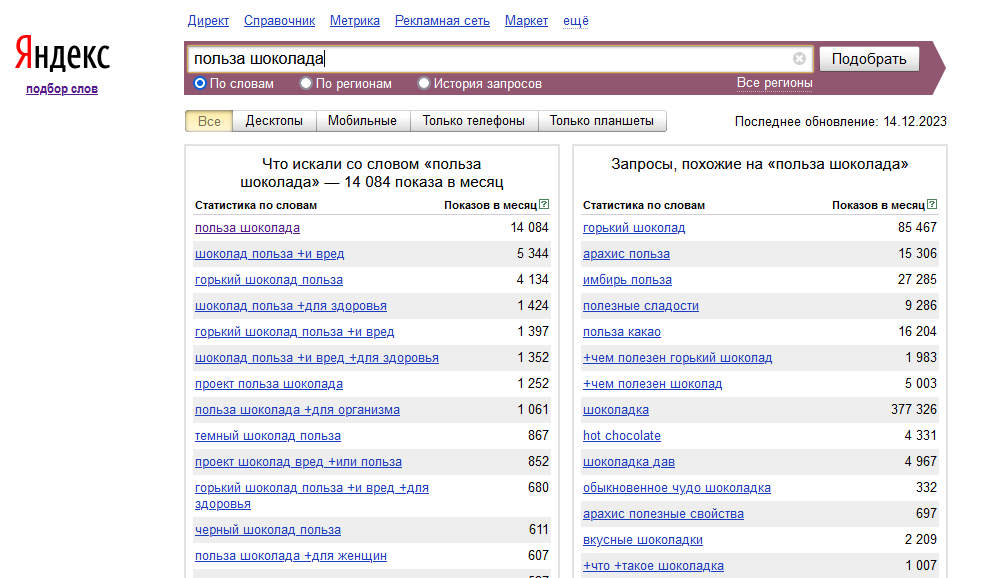Open 'арахис полезные свойства' link
The image size is (996, 578).
[x=663, y=514]
